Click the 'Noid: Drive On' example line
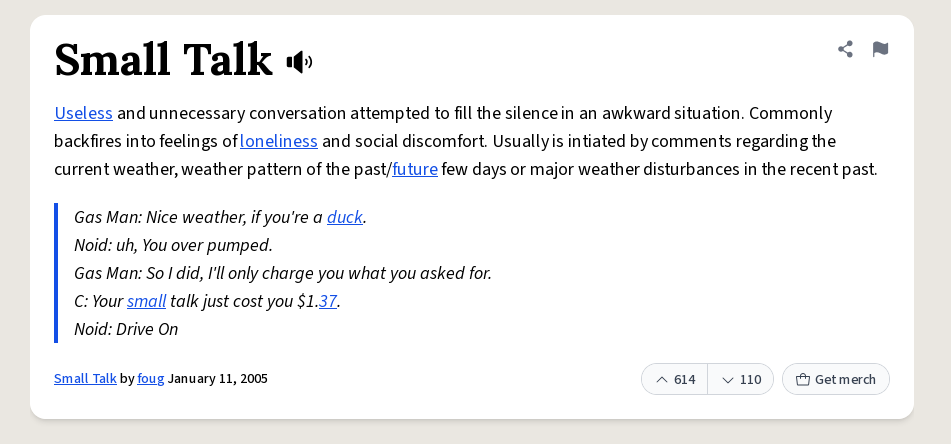 pyautogui.click(x=126, y=329)
